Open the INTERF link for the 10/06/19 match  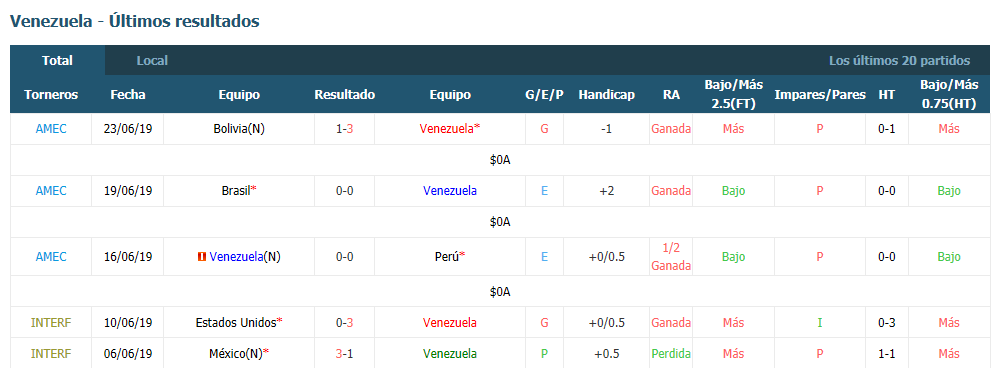51,323
